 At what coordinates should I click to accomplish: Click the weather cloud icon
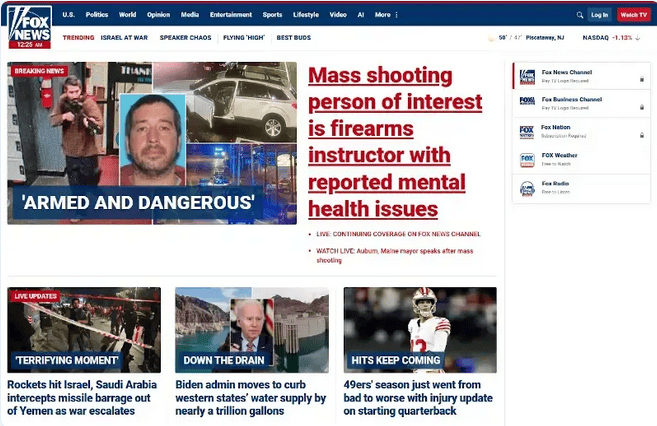click(491, 38)
